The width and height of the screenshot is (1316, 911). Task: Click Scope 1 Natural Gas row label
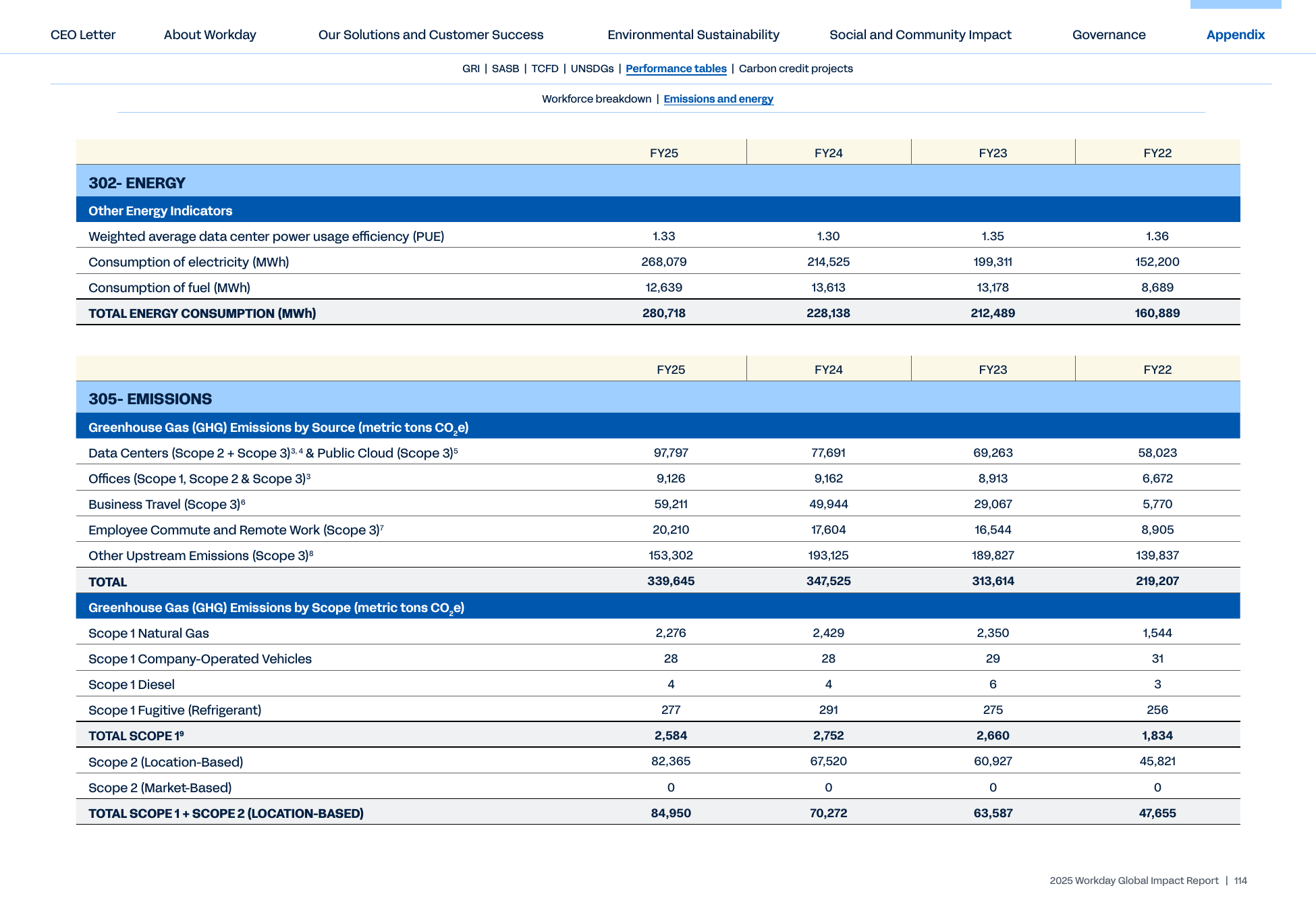tap(148, 633)
